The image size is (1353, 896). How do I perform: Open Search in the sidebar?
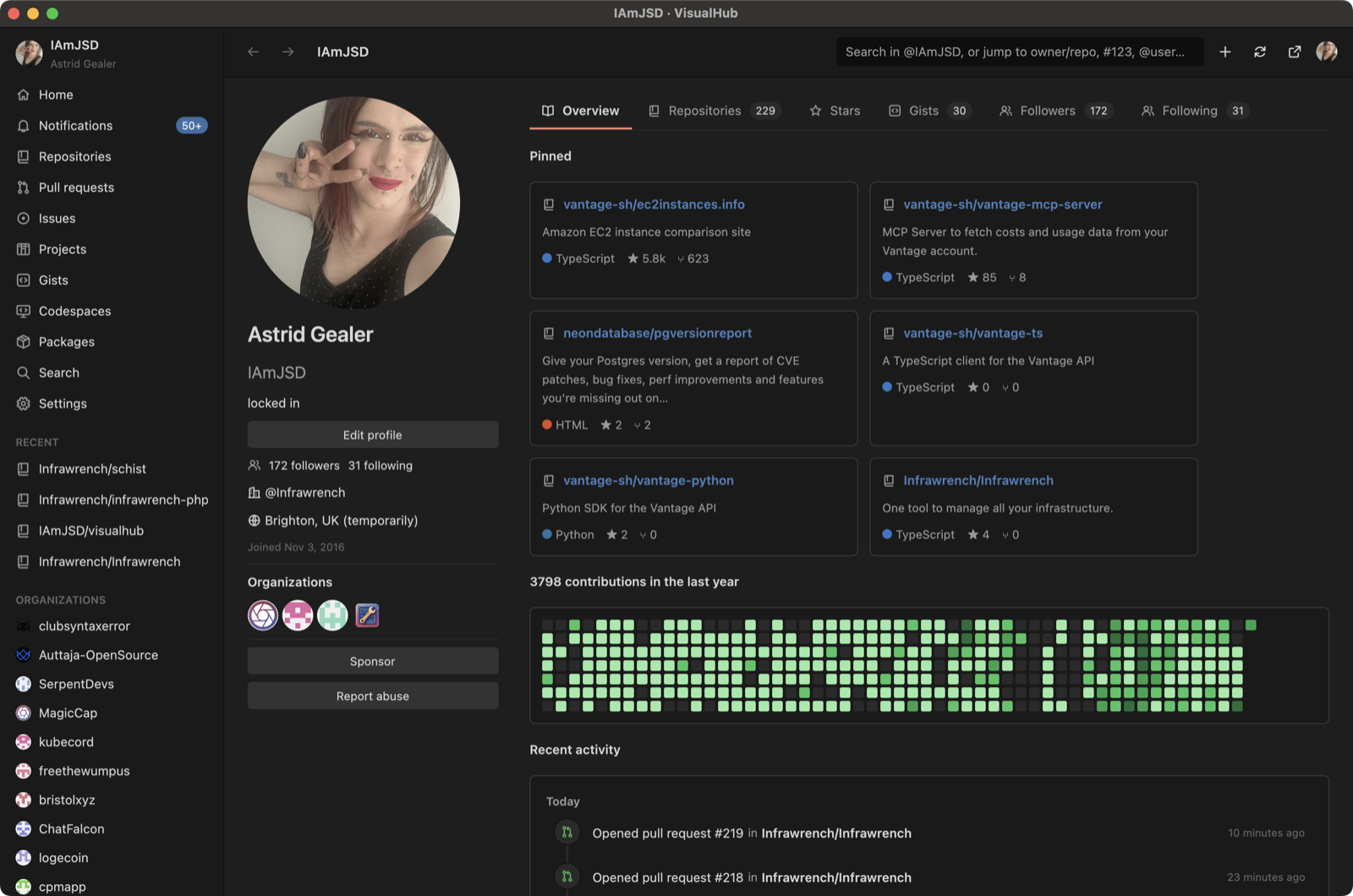[112, 373]
